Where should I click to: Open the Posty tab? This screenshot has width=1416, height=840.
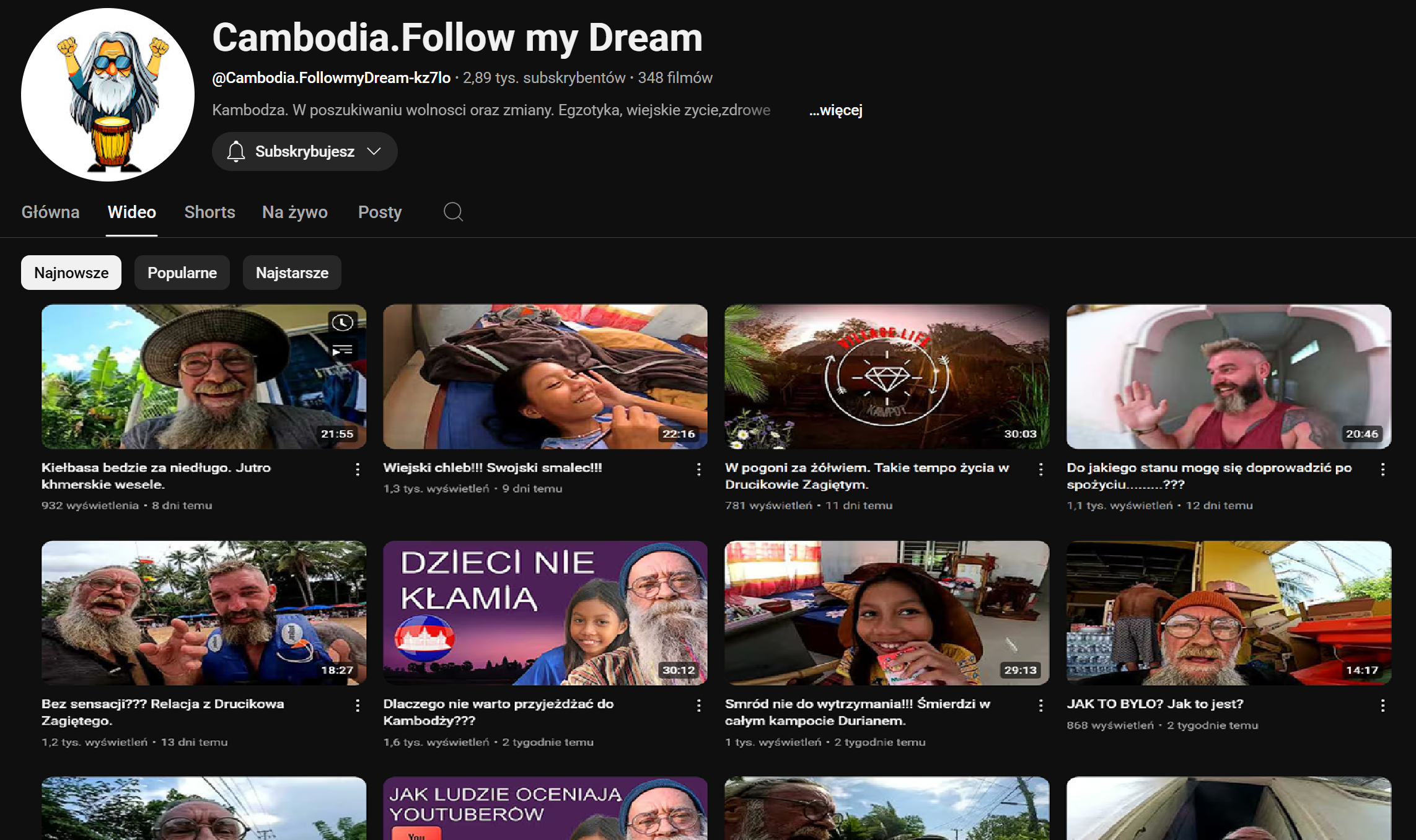[379, 212]
